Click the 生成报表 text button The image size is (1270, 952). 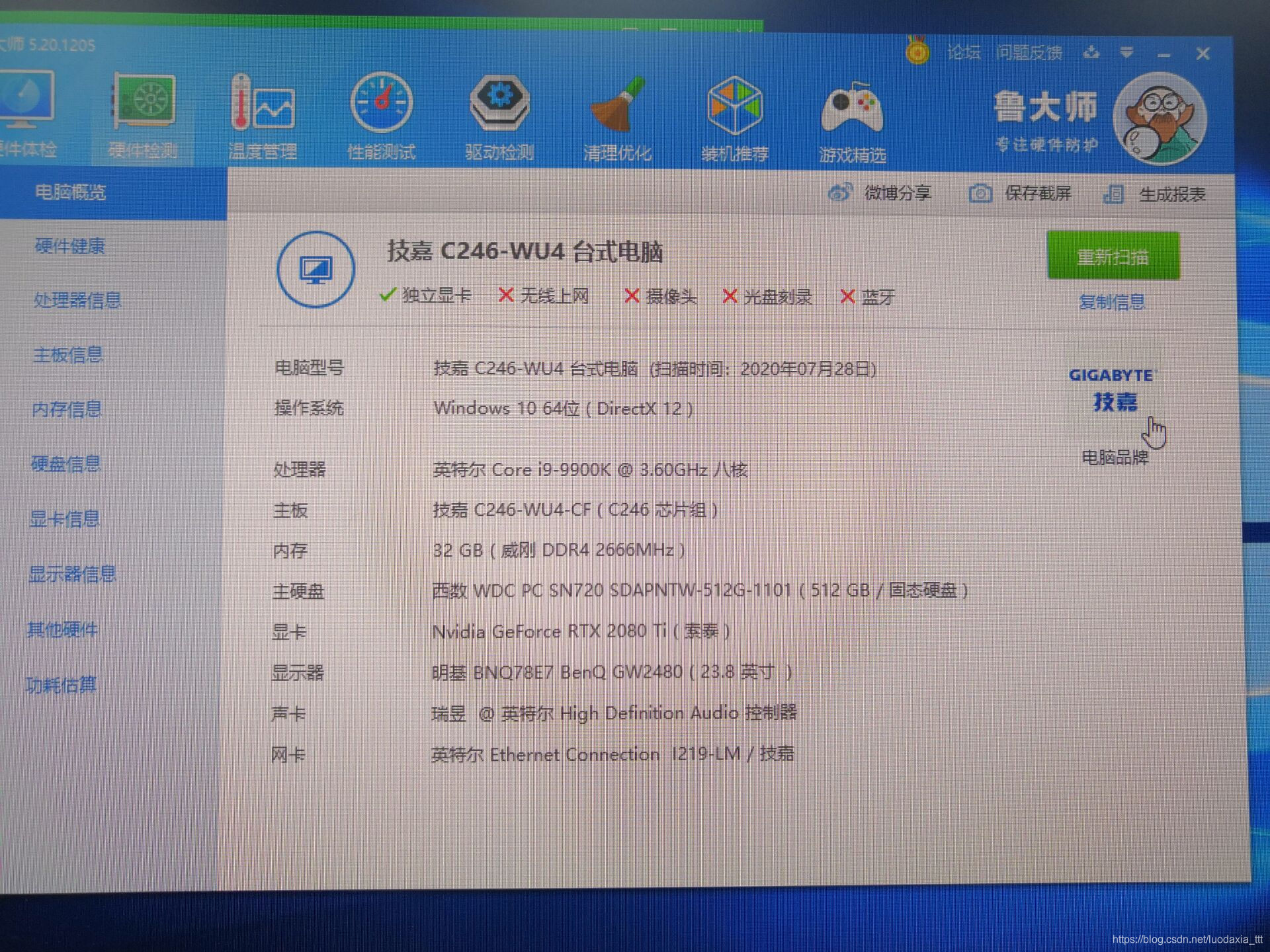click(x=1172, y=194)
